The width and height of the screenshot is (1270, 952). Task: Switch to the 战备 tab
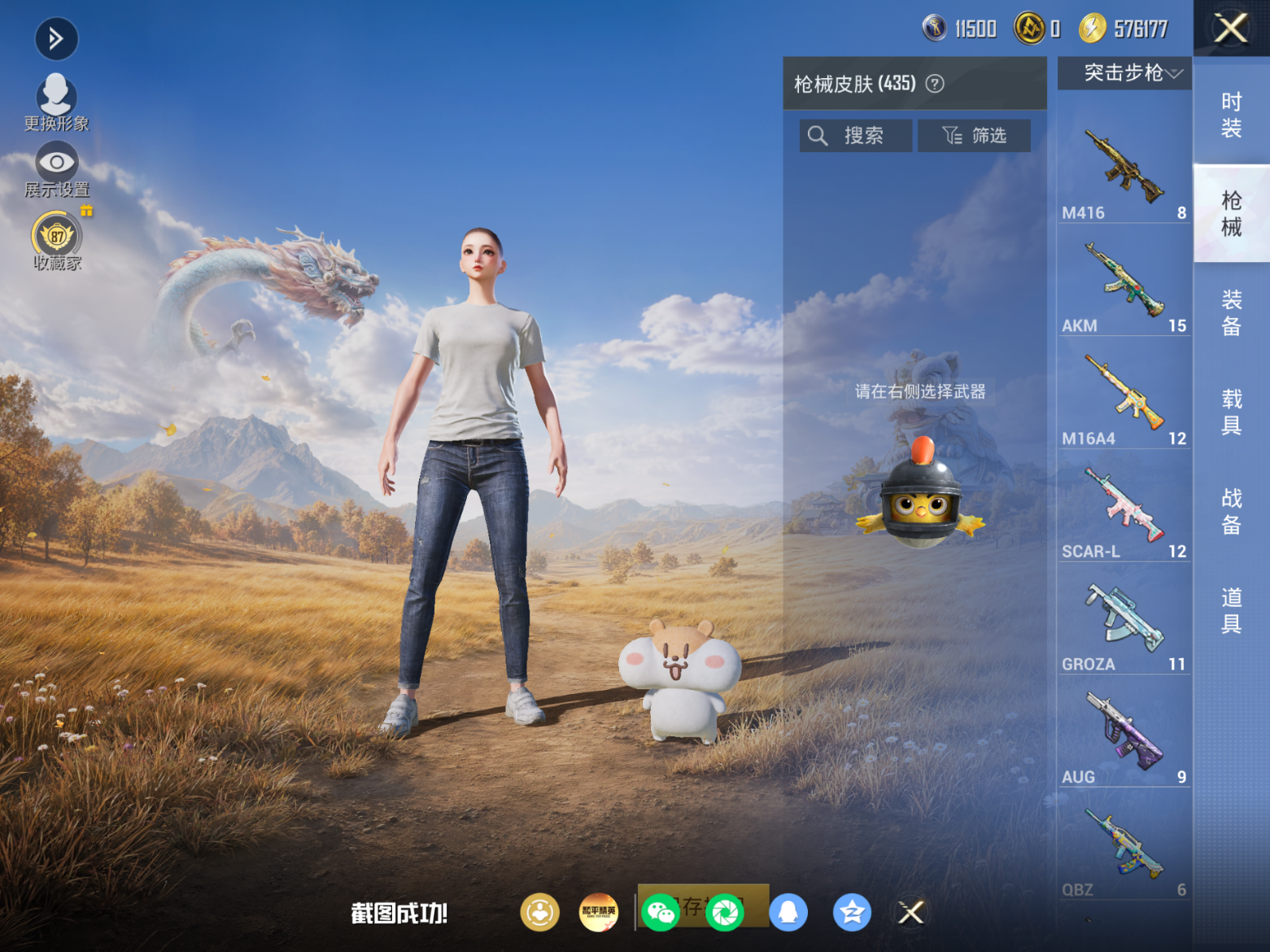click(1232, 511)
